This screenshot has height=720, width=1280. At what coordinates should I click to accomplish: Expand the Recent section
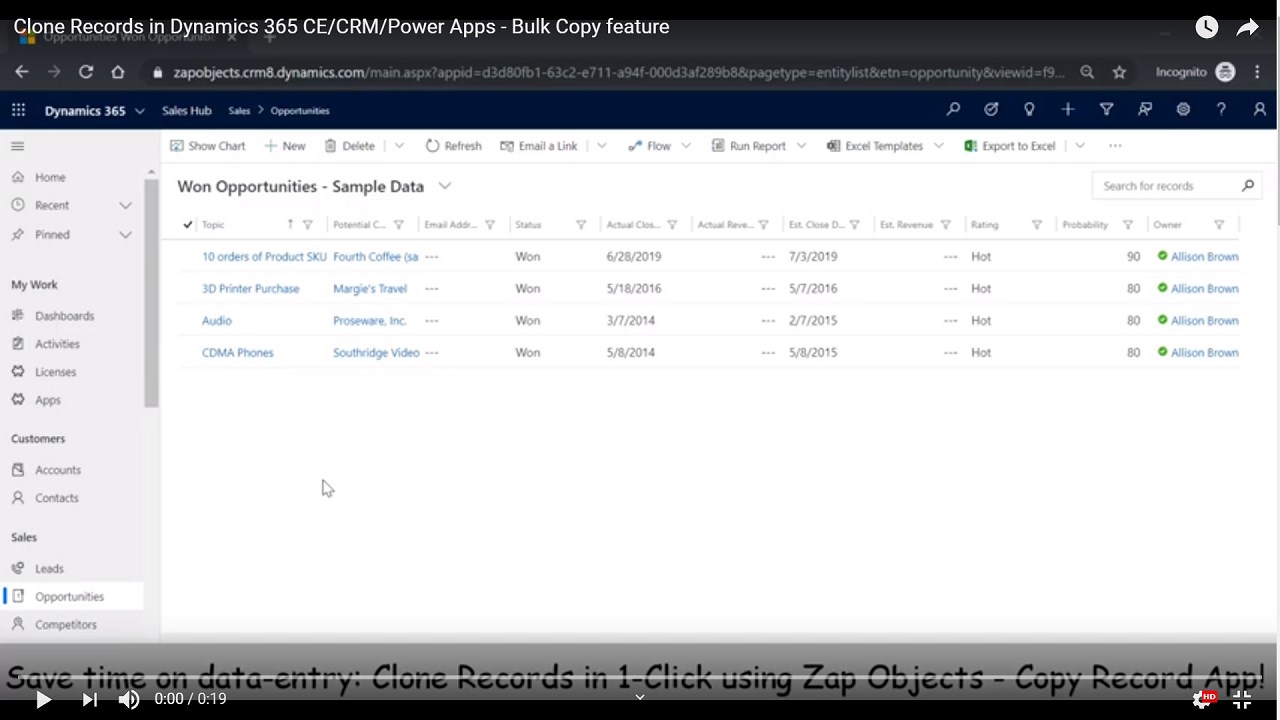[x=125, y=205]
